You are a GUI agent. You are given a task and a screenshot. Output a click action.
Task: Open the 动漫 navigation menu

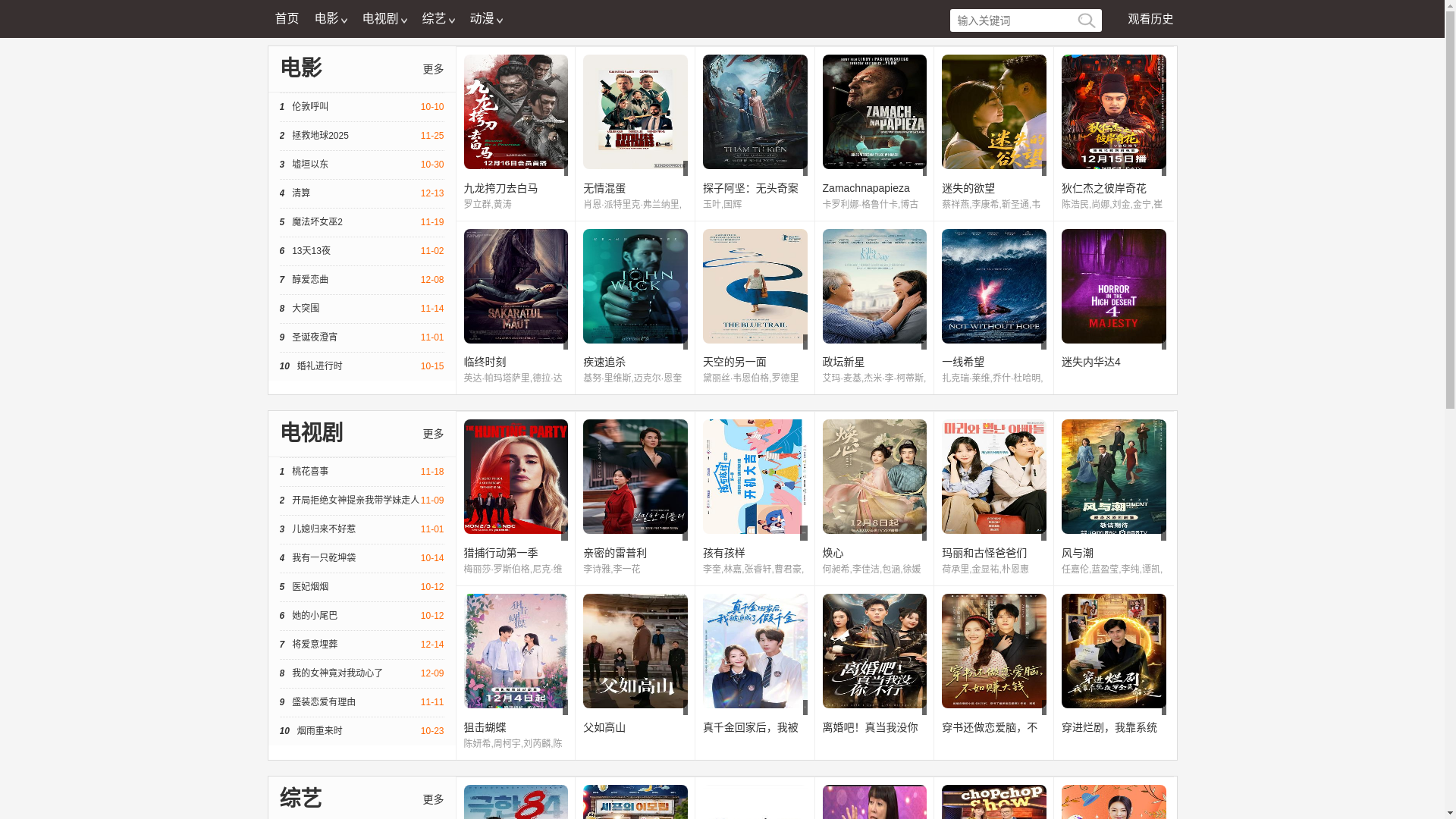[485, 19]
